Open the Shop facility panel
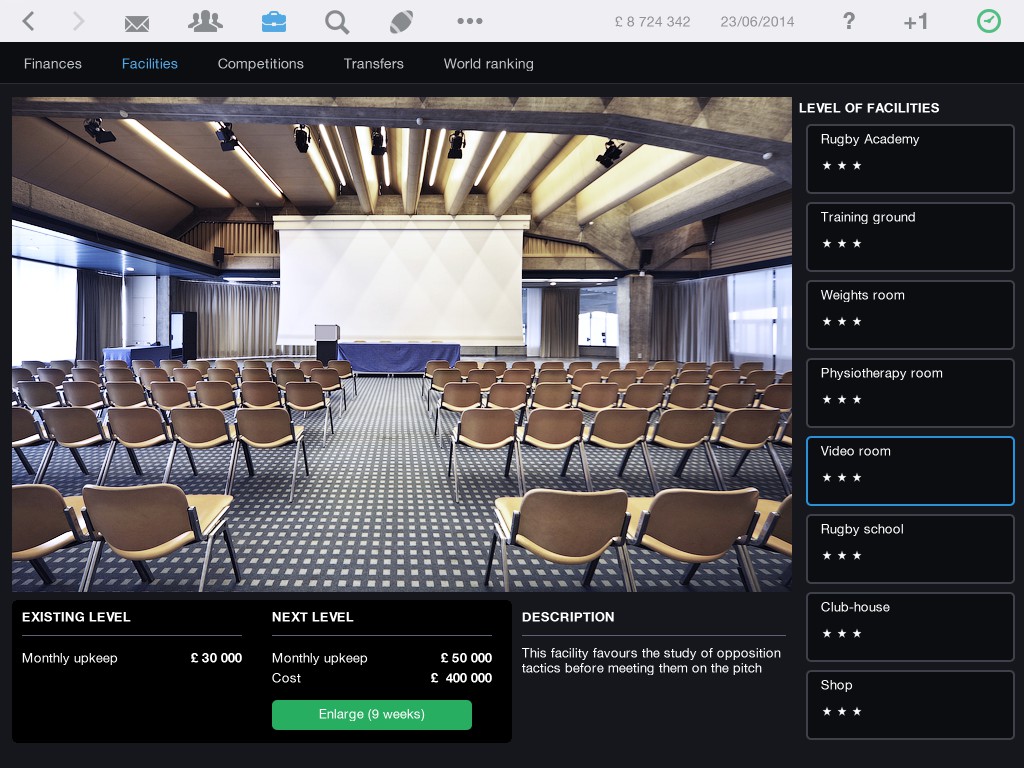 point(910,705)
